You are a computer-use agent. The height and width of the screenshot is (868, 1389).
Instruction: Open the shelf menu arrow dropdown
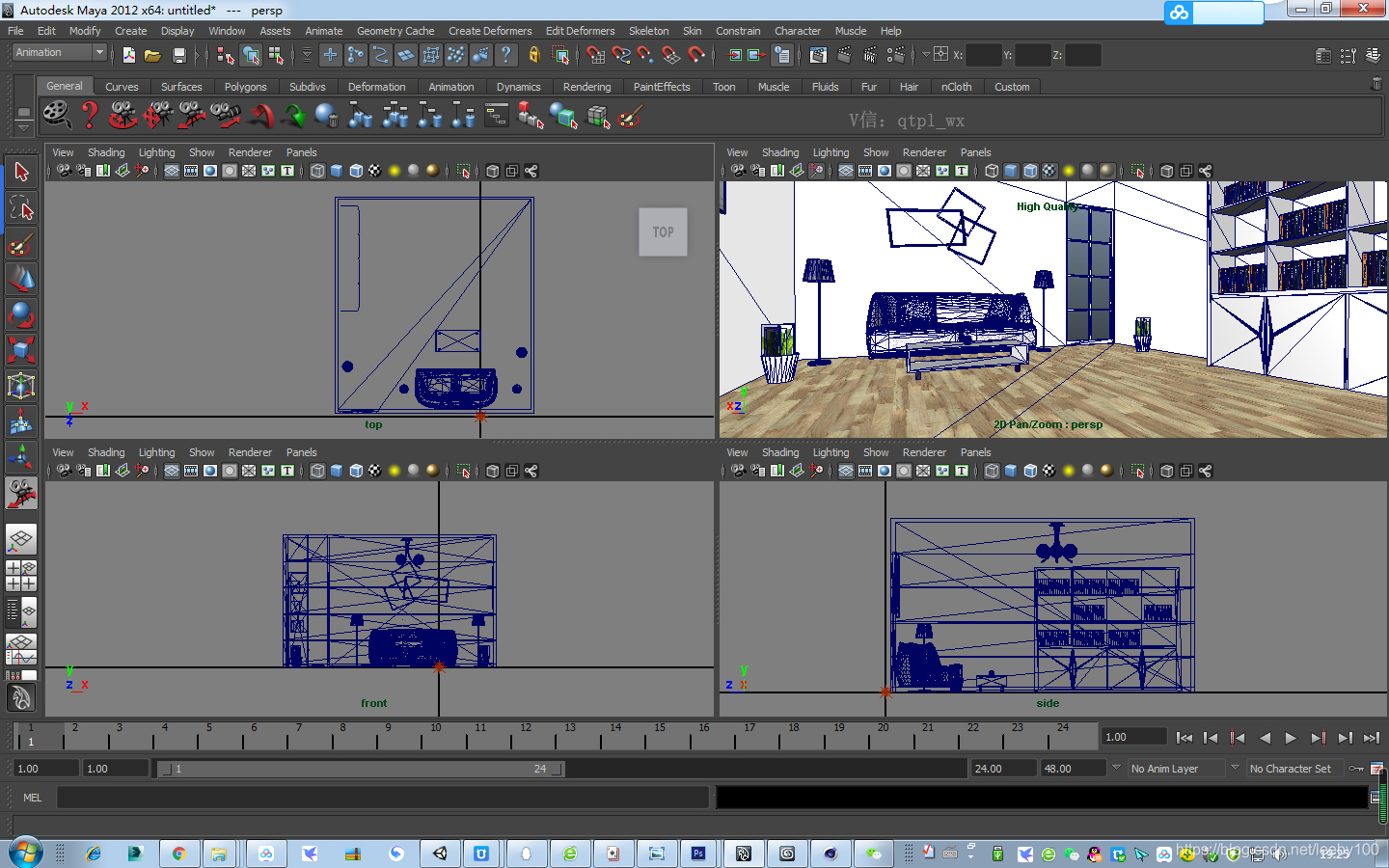23,127
